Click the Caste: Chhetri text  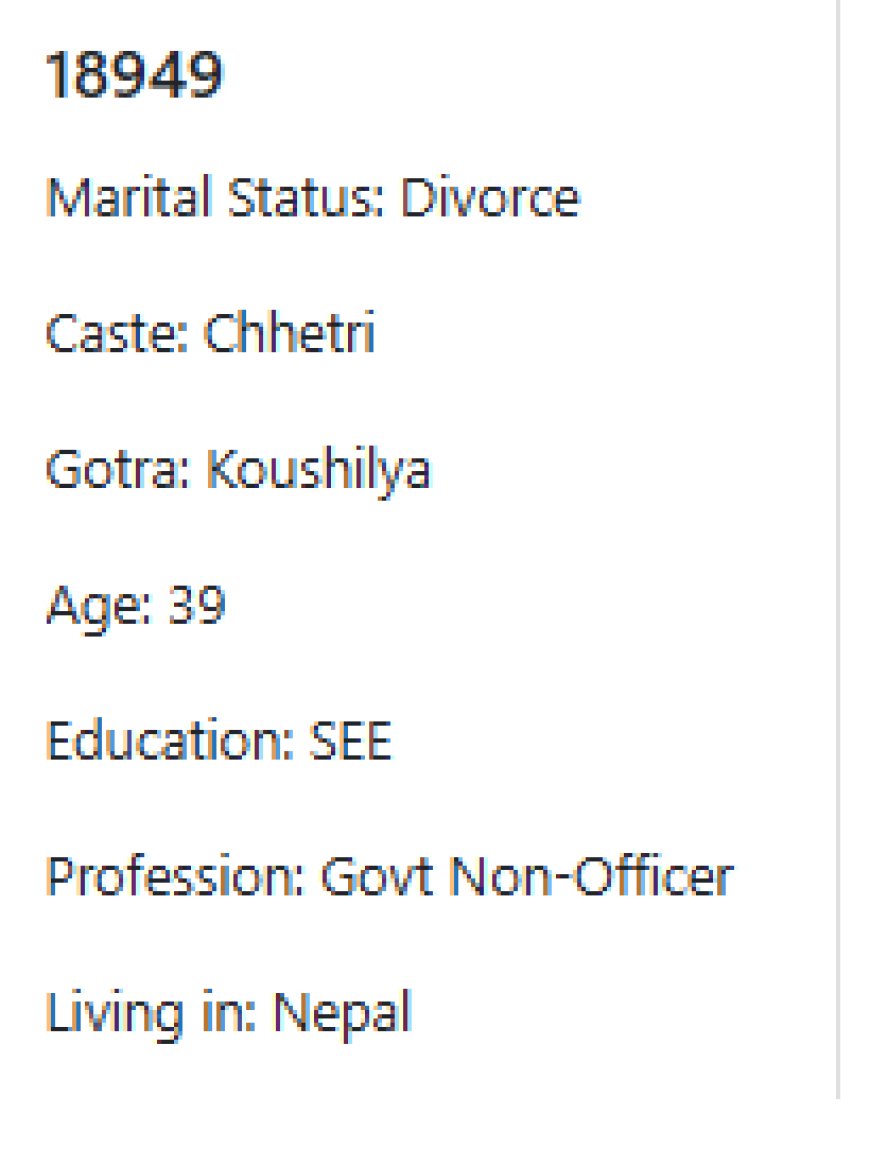[211, 333]
